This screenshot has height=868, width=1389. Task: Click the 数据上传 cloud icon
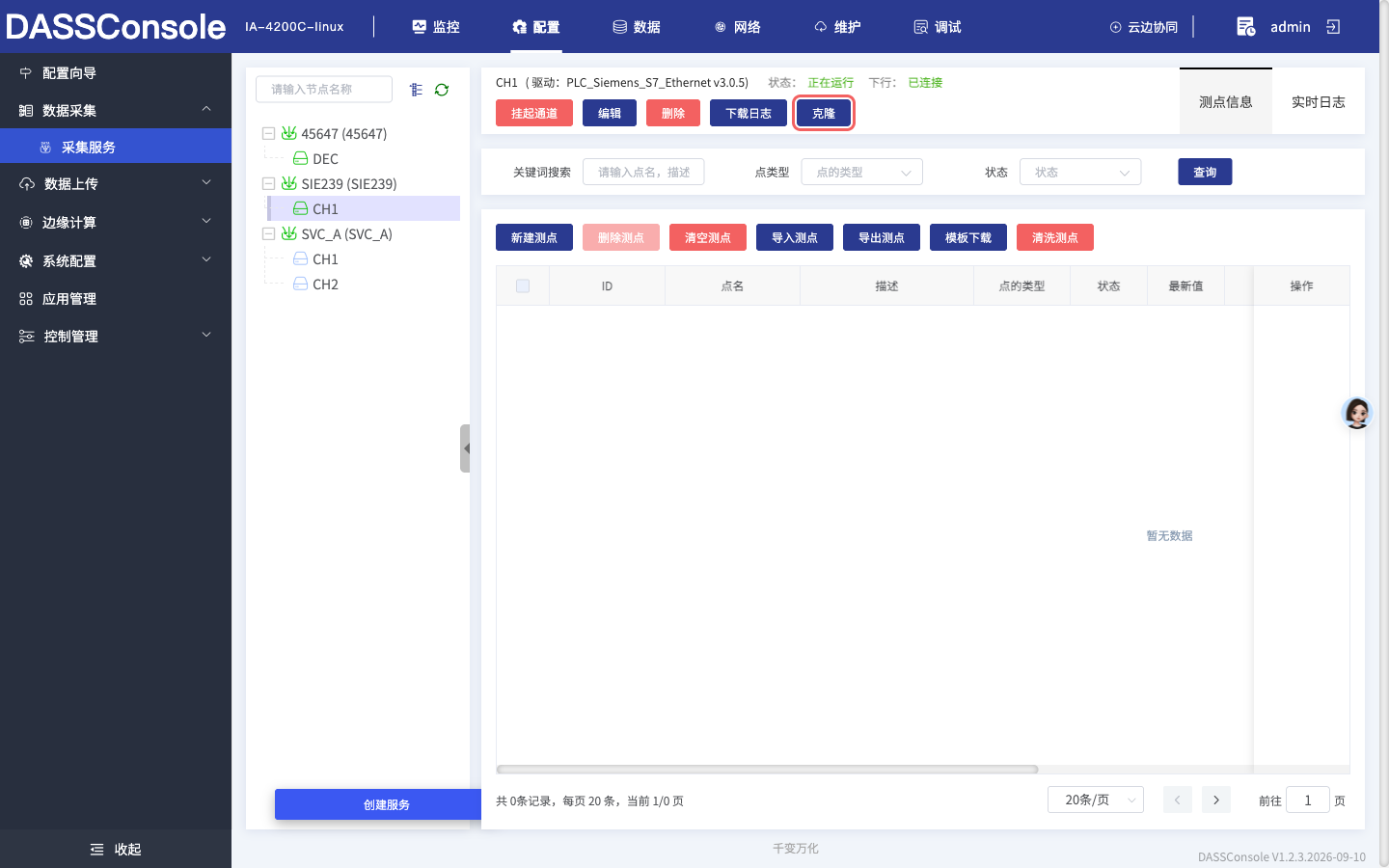point(26,184)
